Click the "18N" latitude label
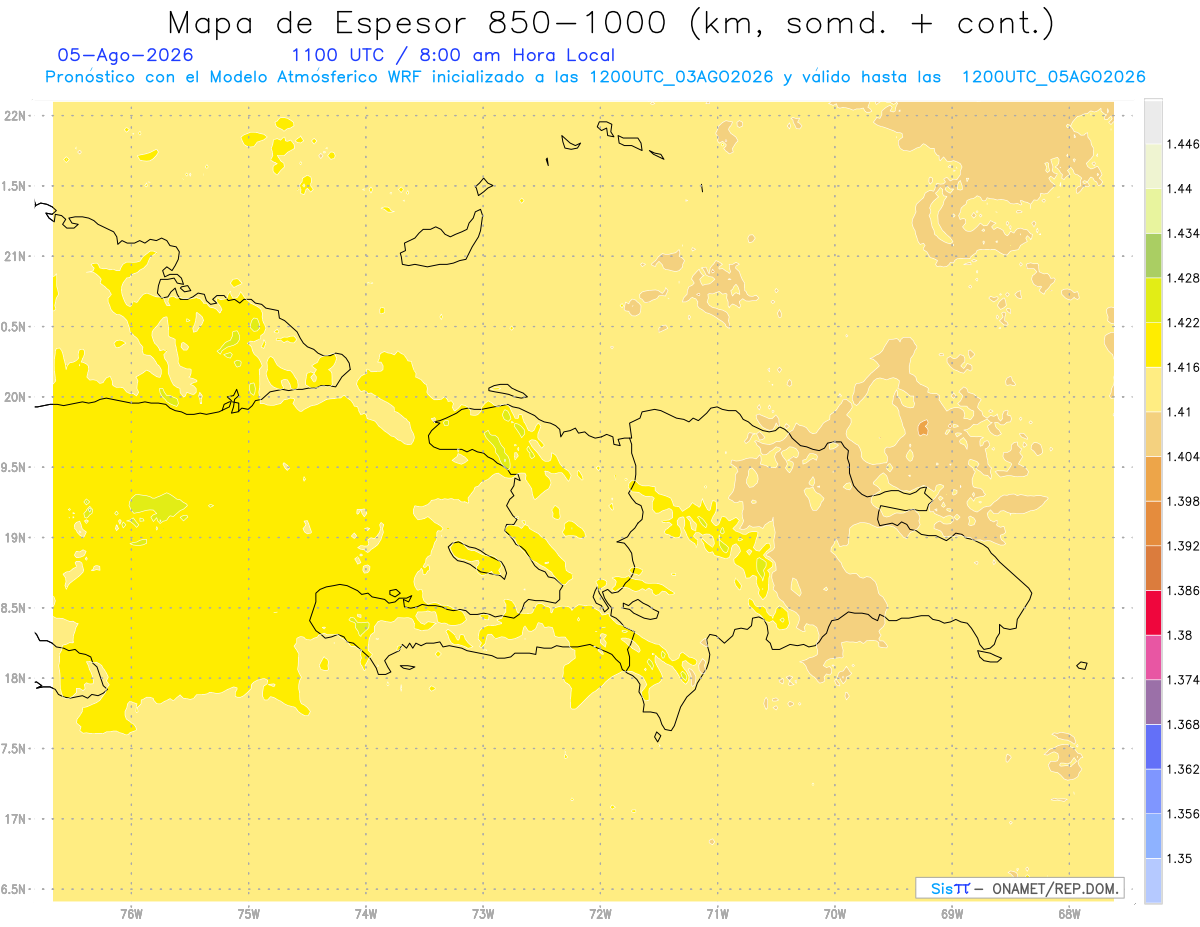 click(x=16, y=678)
